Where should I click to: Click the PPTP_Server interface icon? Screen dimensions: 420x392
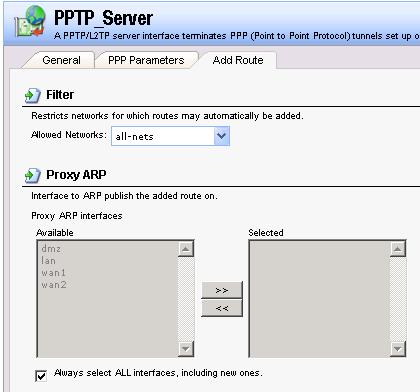click(x=30, y=21)
